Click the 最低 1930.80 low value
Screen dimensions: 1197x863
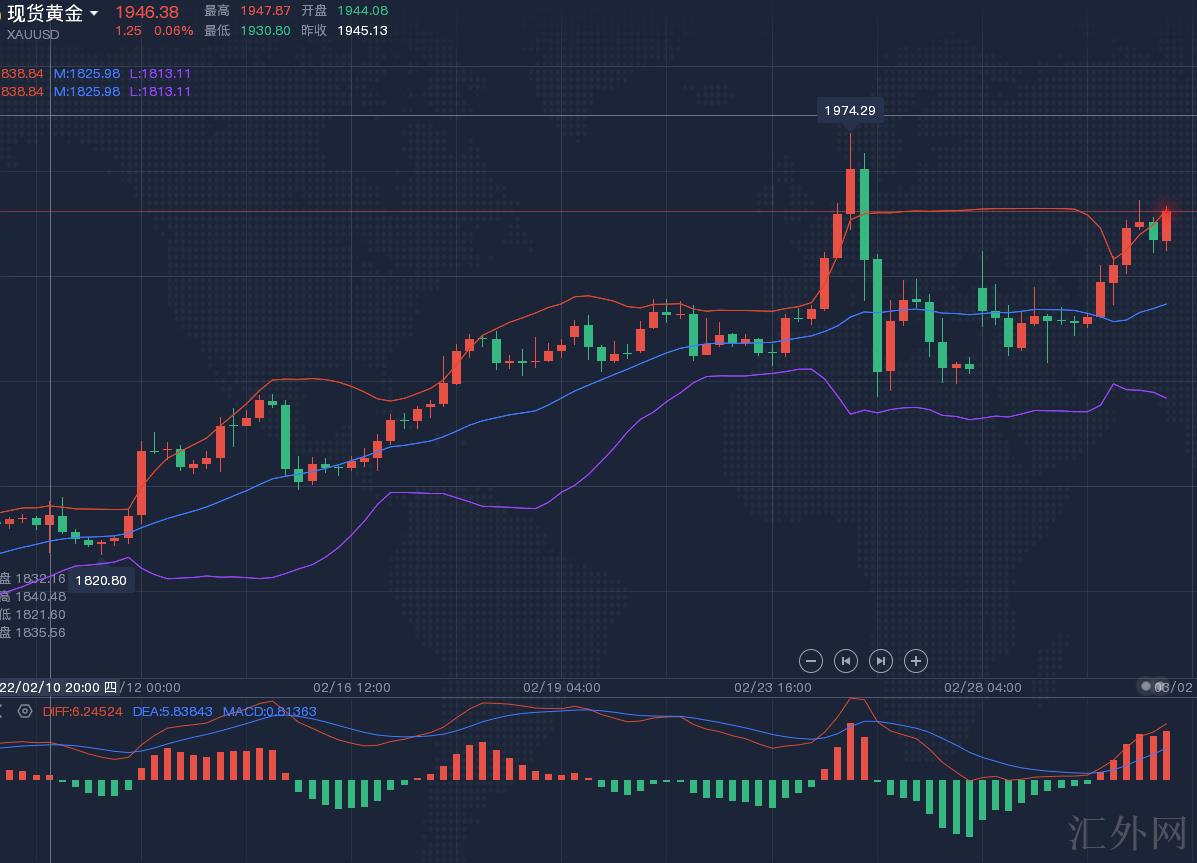coord(265,30)
